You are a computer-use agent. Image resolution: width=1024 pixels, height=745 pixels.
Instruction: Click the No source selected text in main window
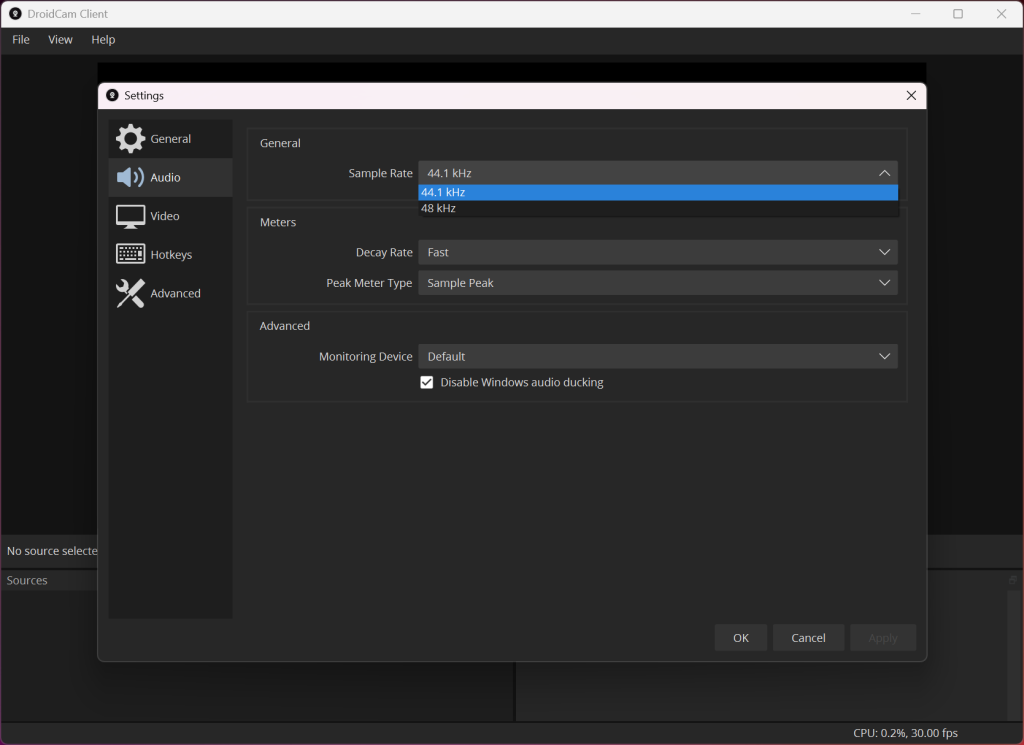pos(52,551)
